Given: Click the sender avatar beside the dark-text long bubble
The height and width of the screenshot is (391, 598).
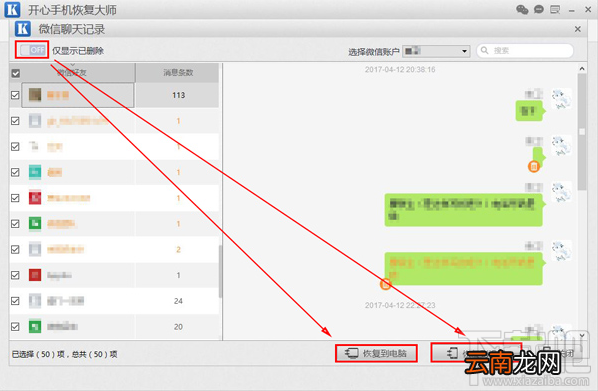Looking at the screenshot, I should (x=562, y=192).
